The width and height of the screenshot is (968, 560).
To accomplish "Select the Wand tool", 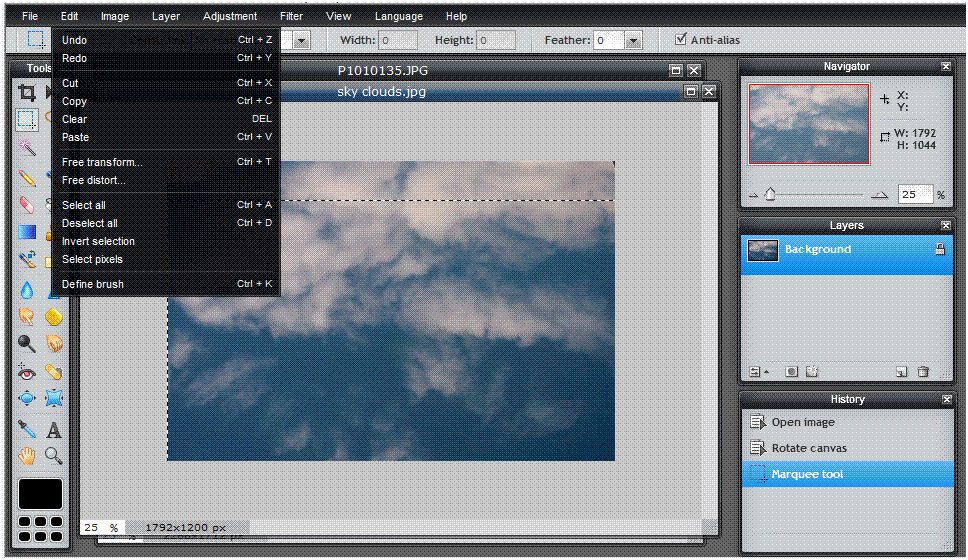I will (x=27, y=148).
